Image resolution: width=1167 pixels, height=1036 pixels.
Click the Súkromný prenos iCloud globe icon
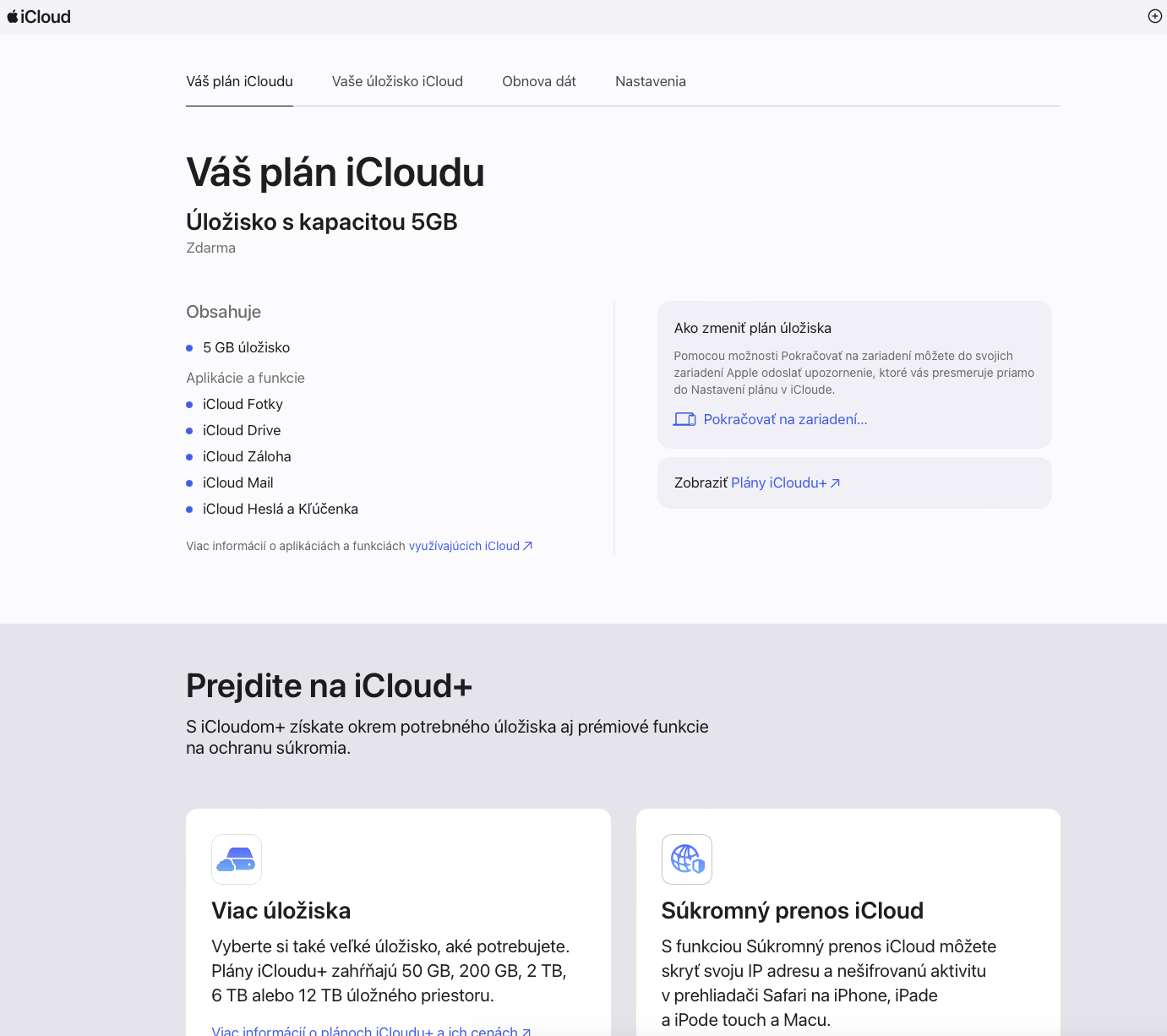687,859
